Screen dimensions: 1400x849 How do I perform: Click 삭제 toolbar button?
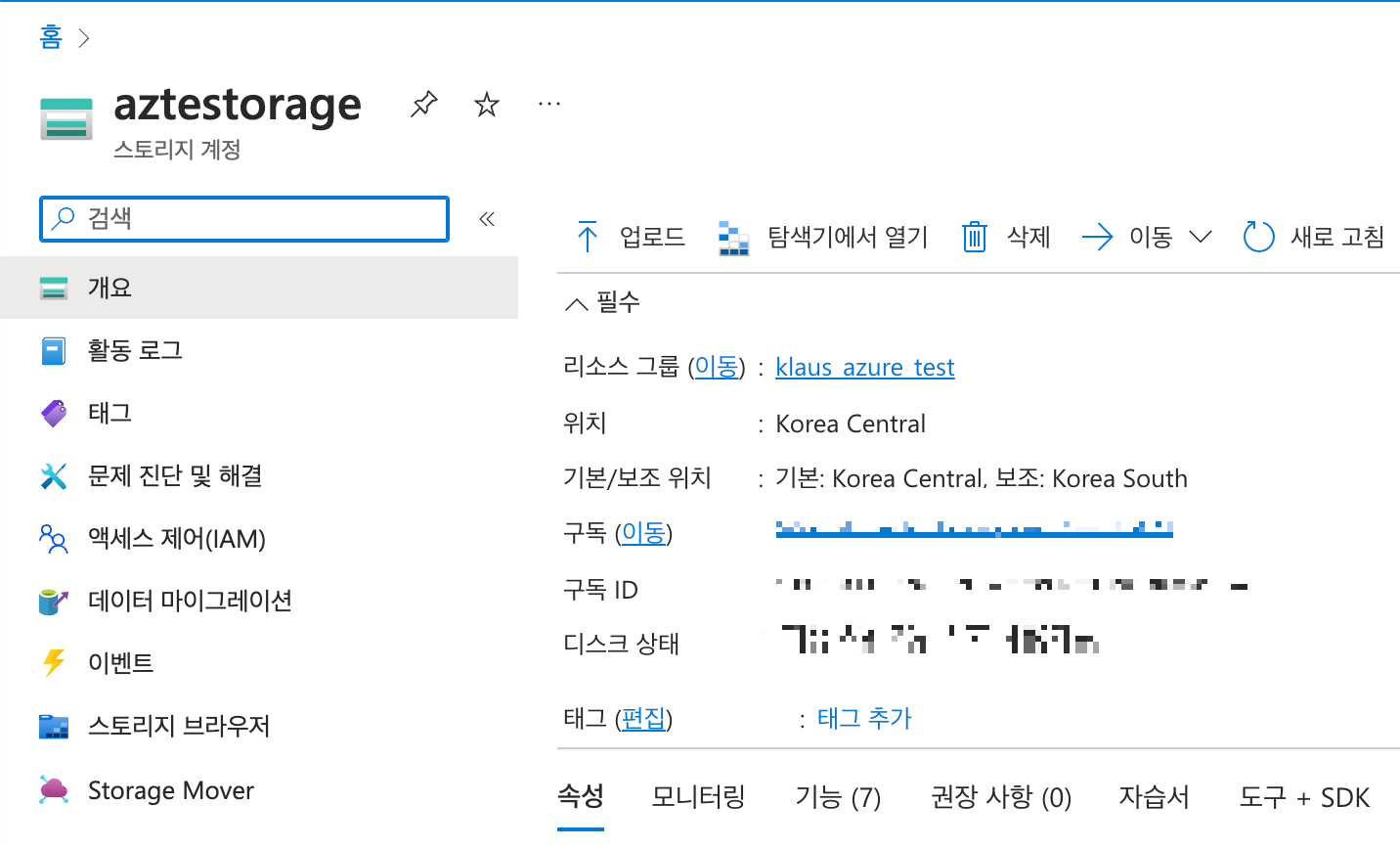click(1028, 237)
